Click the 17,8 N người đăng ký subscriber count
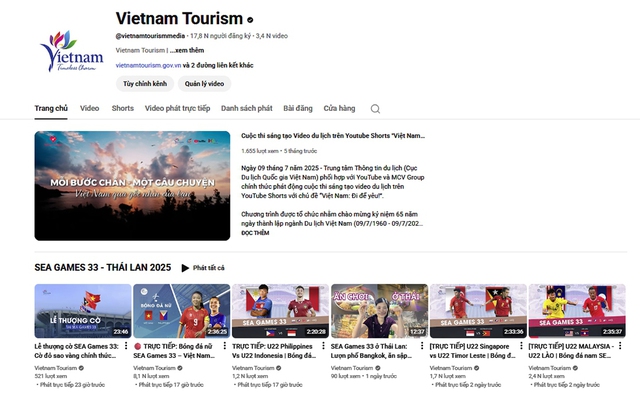This screenshot has width=640, height=400. pos(220,36)
